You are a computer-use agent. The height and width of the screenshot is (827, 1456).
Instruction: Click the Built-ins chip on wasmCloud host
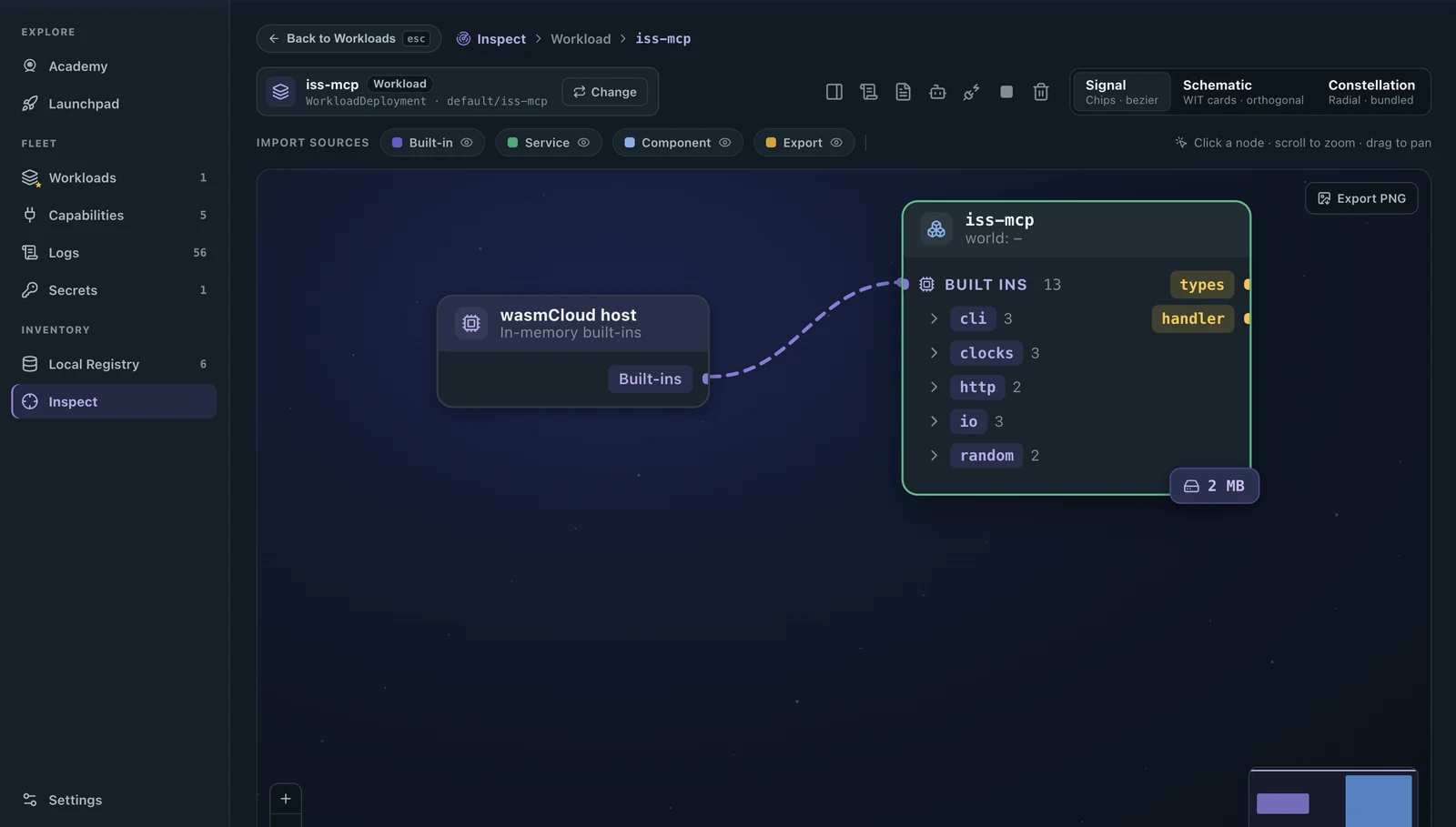[x=650, y=378]
